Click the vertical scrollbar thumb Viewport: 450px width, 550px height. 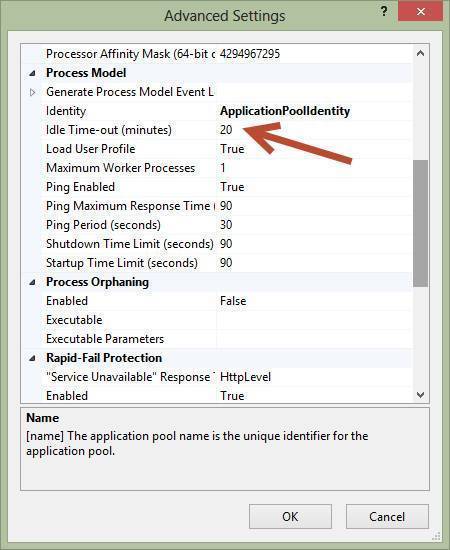click(421, 223)
